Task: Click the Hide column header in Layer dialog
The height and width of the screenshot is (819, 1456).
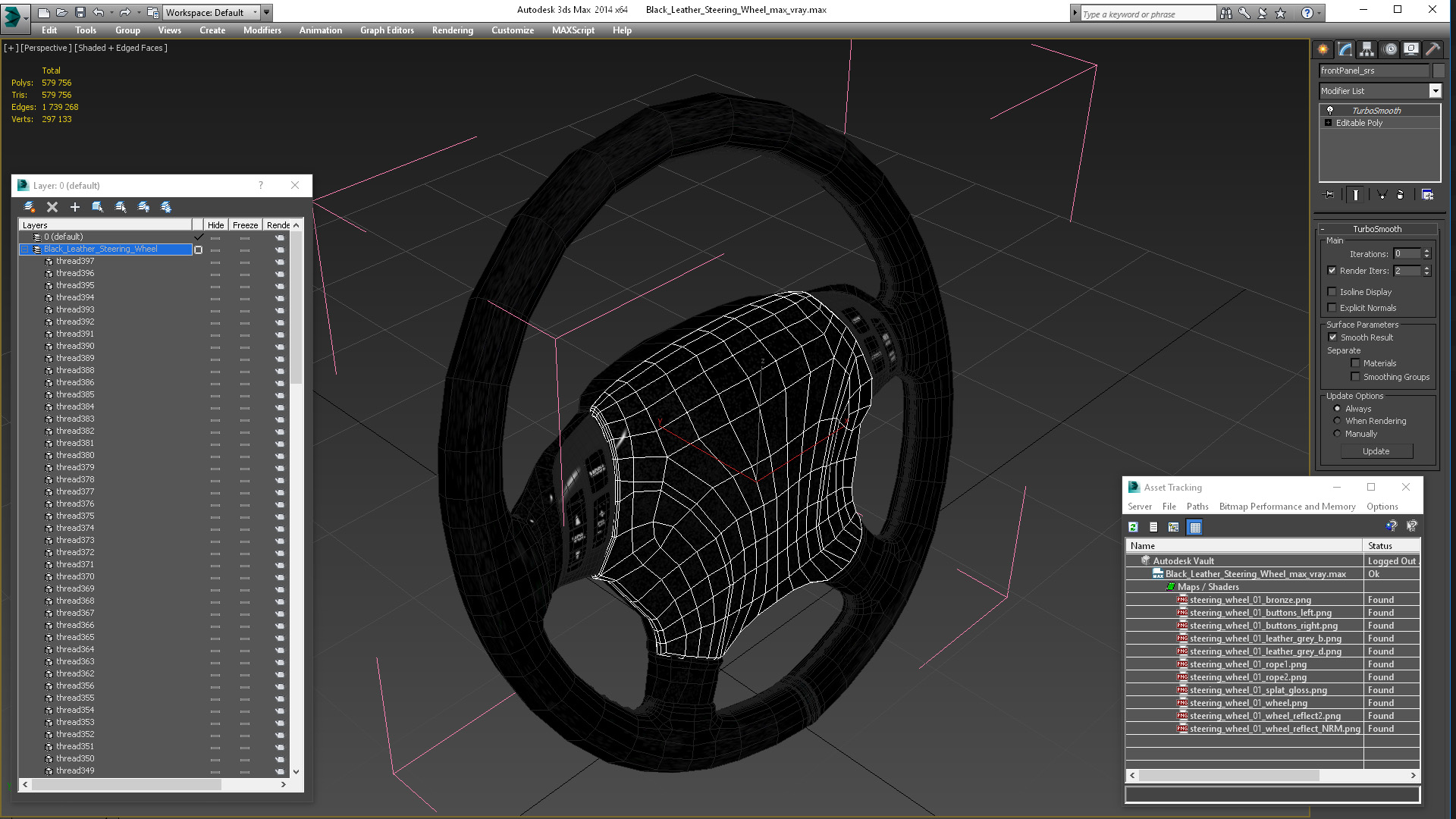Action: click(215, 225)
